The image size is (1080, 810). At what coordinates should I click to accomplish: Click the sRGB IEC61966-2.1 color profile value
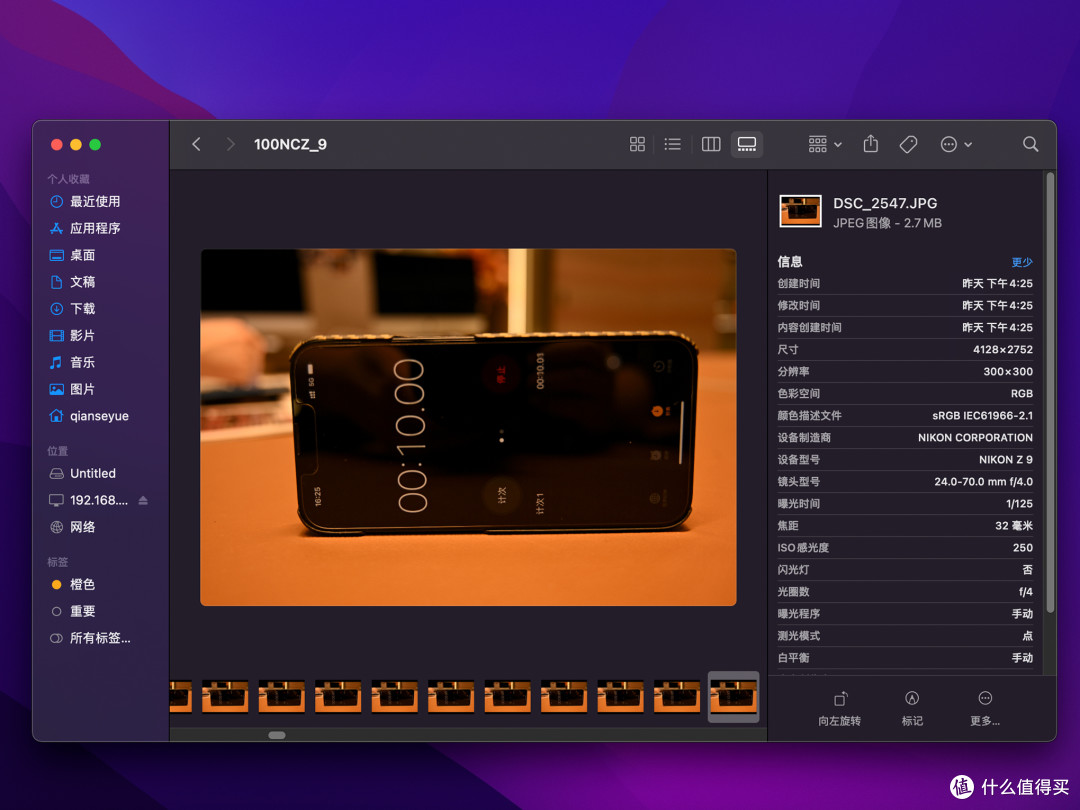(x=982, y=415)
